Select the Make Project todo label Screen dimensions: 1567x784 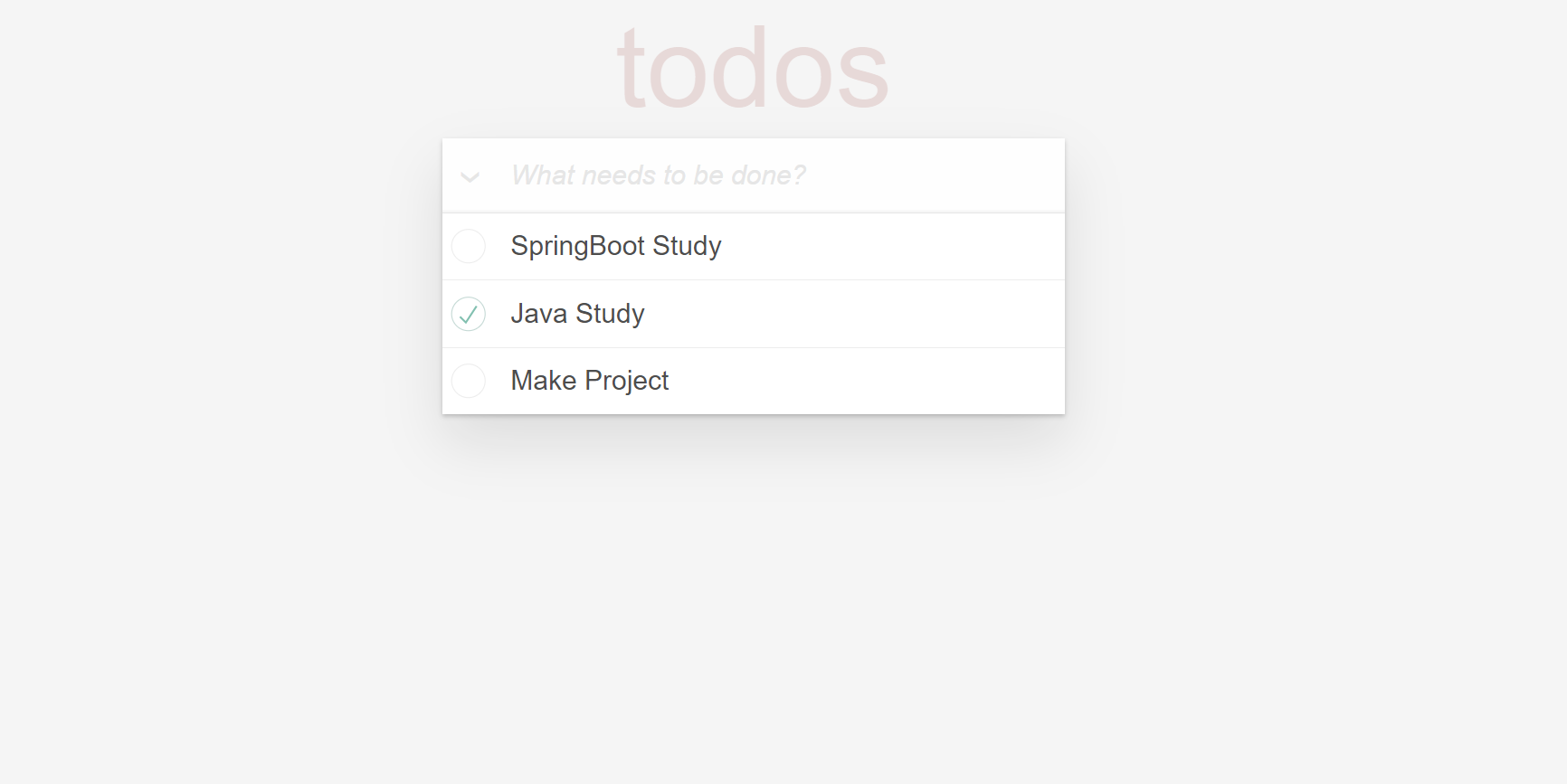(590, 381)
